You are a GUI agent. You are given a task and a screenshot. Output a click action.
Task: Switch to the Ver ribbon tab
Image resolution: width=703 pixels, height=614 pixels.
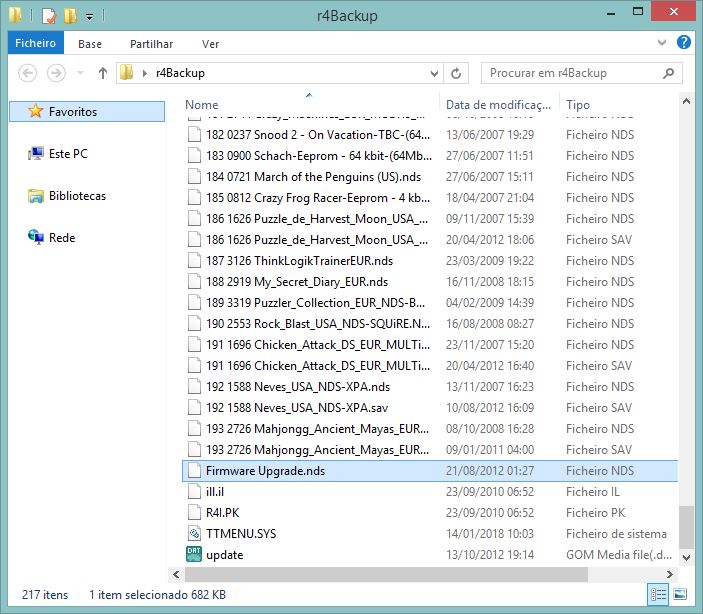click(x=210, y=44)
